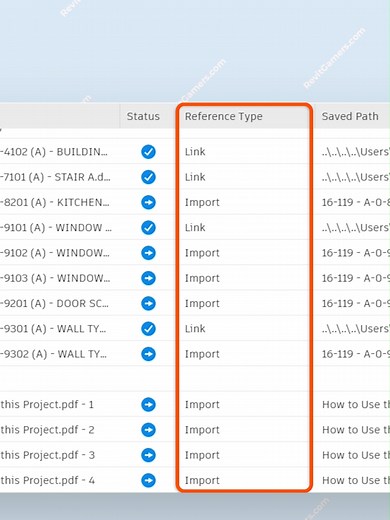The image size is (390, 520).
Task: Sort by the Reference Type column header
Action: 224,116
